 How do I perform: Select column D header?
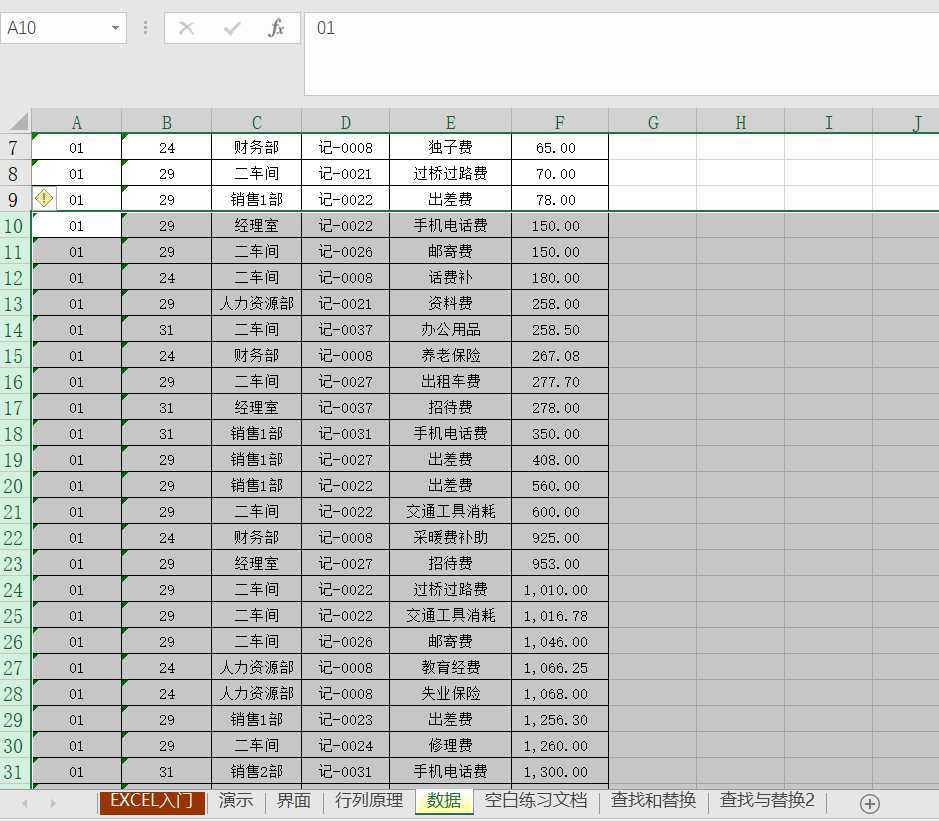point(346,122)
